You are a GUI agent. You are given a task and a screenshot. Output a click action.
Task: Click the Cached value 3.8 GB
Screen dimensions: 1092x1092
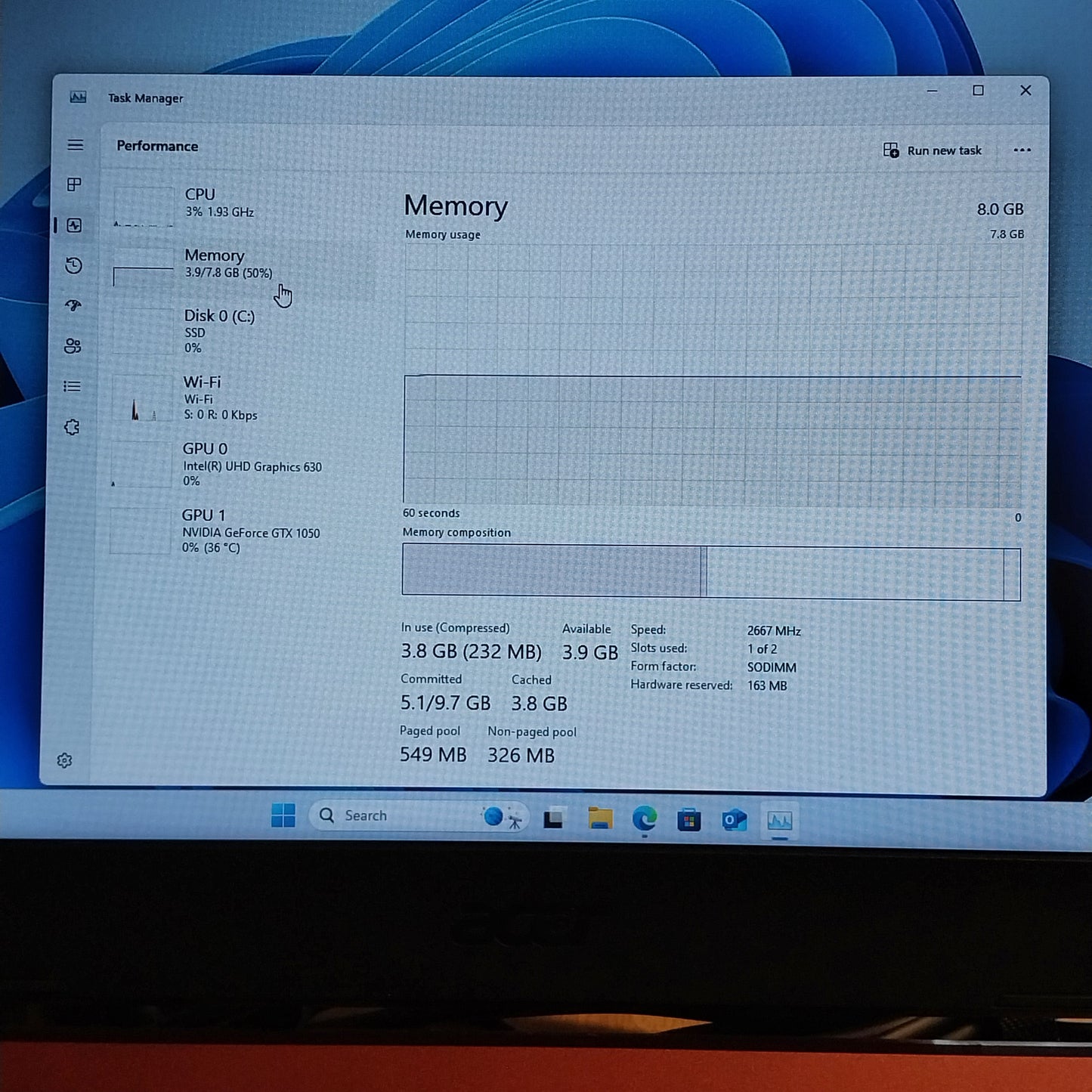point(539,704)
